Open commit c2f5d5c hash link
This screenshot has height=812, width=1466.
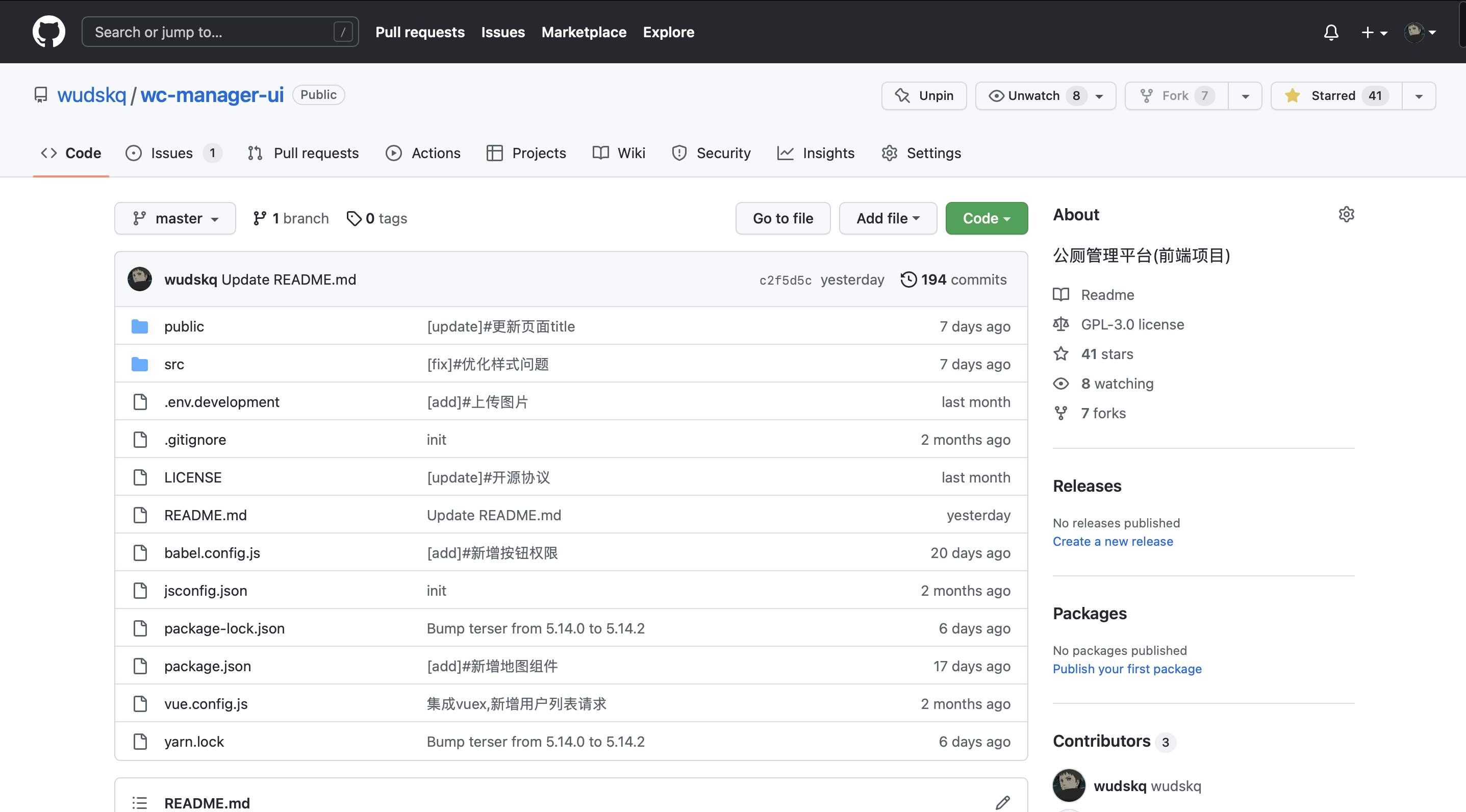[786, 280]
